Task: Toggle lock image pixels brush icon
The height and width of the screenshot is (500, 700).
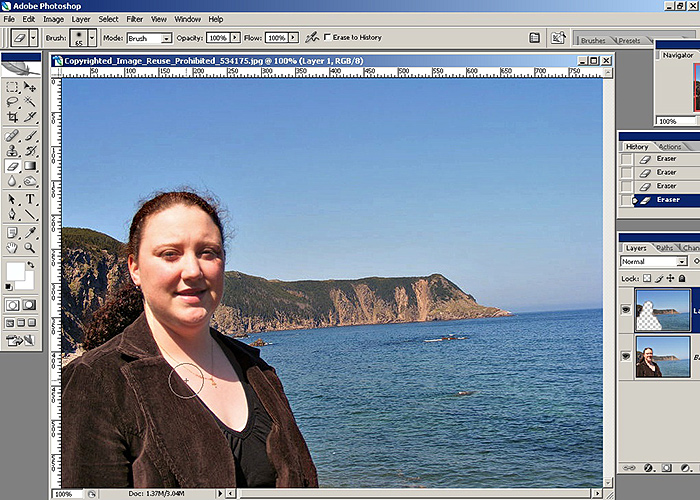Action: point(659,279)
